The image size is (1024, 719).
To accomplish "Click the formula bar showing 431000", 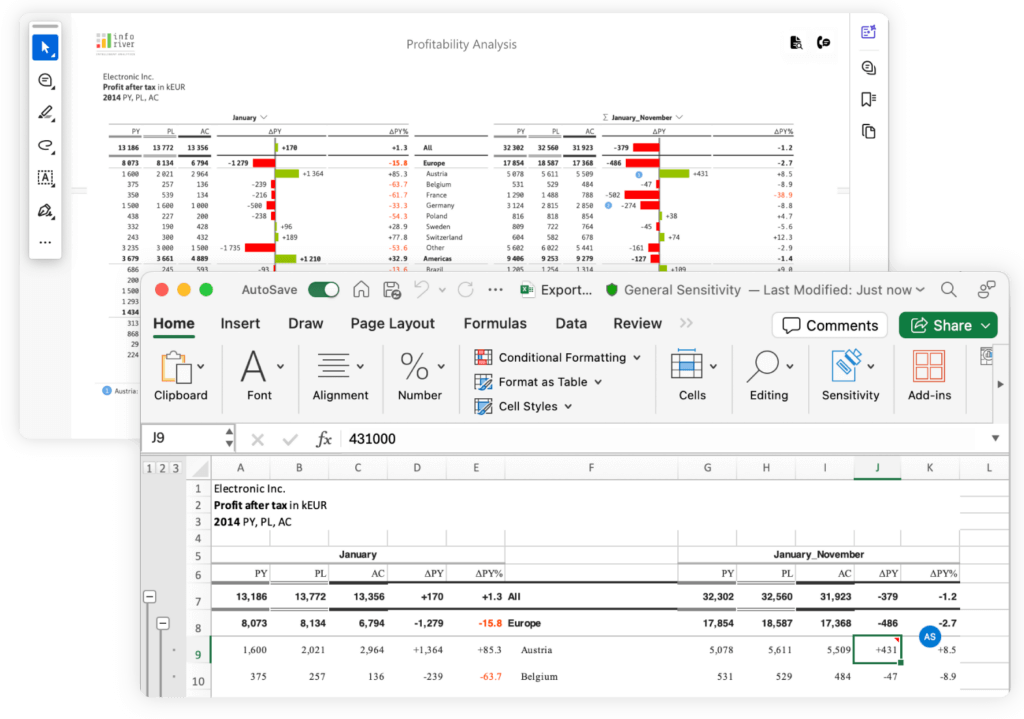I will tap(400, 437).
